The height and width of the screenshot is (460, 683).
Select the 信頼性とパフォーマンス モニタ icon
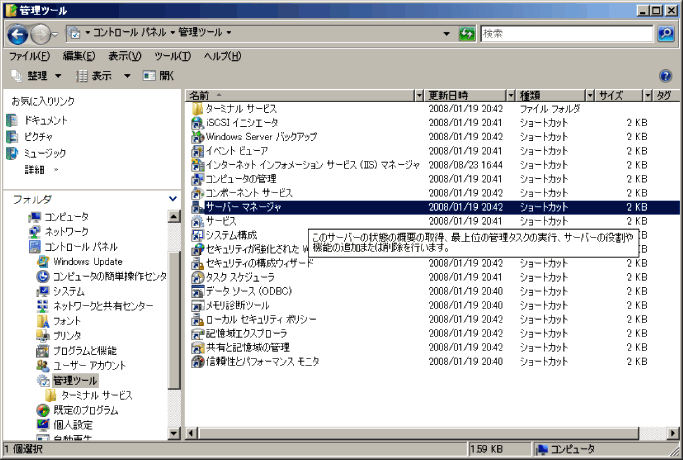point(197,362)
